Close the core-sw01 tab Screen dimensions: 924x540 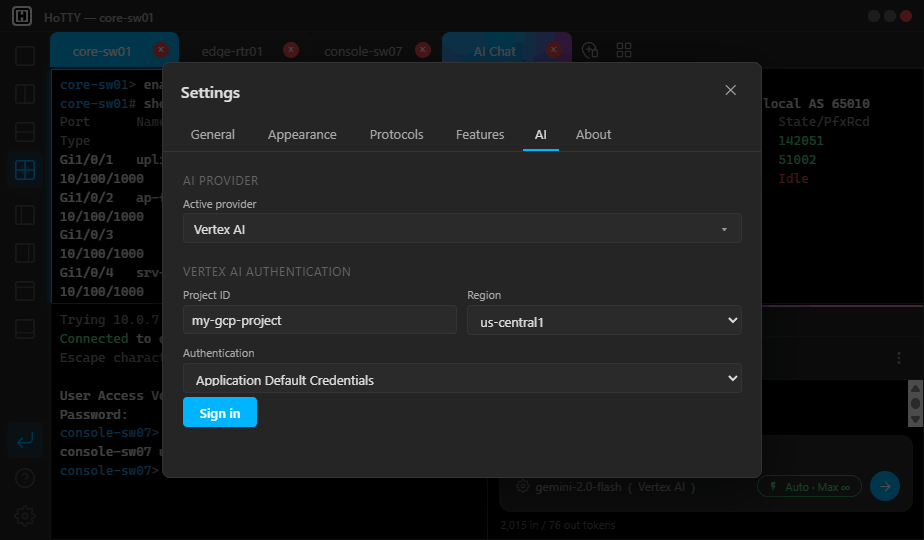161,50
